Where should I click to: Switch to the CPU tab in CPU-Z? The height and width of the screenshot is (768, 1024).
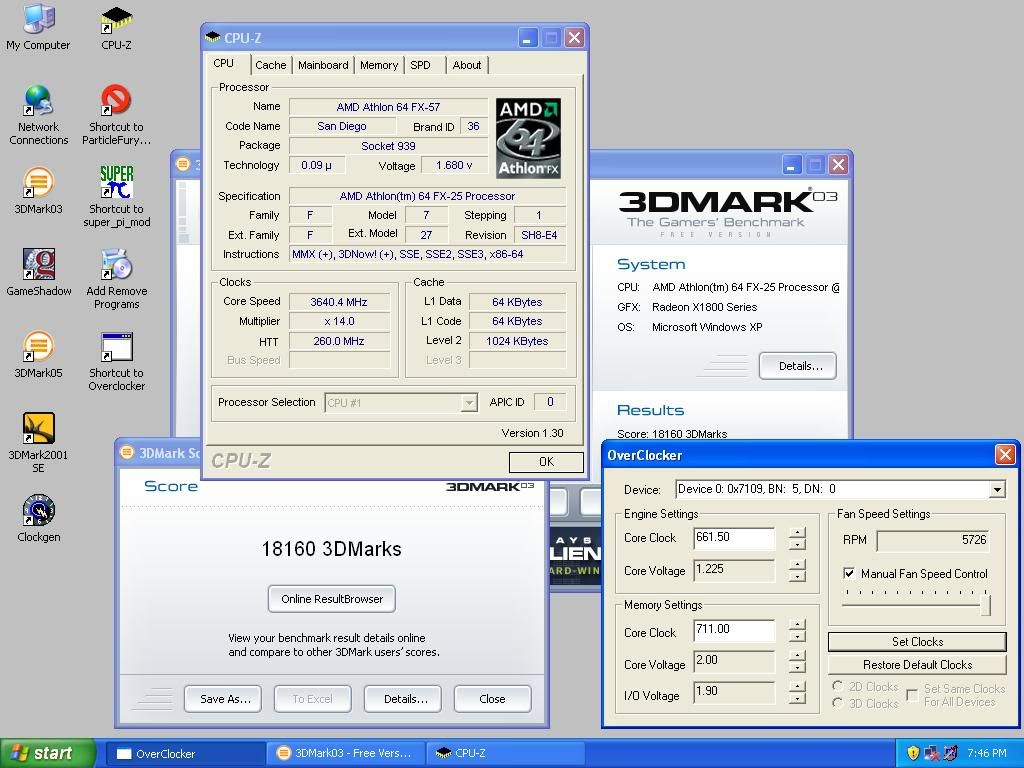223,63
